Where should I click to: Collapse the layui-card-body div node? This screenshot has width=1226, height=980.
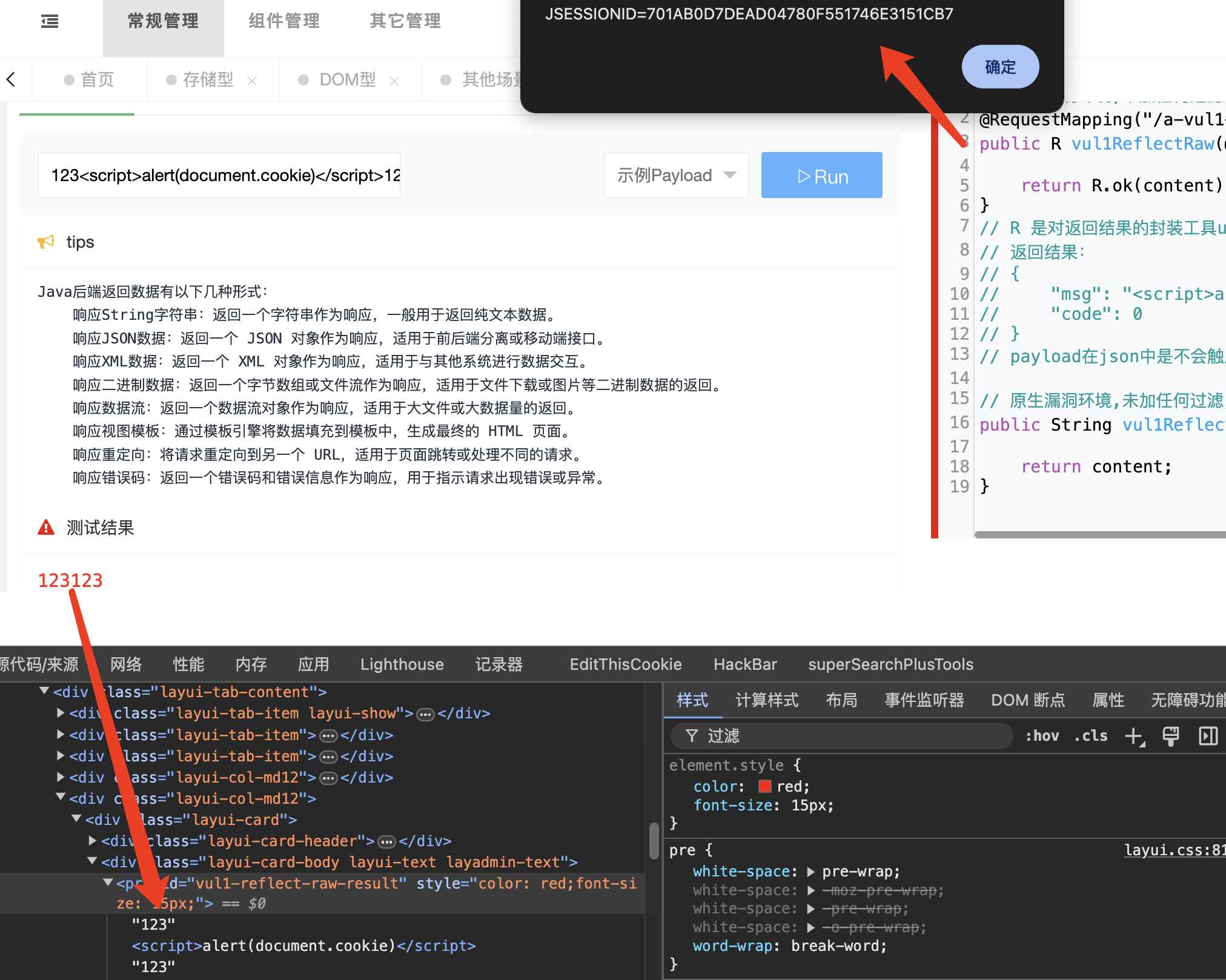coord(92,861)
